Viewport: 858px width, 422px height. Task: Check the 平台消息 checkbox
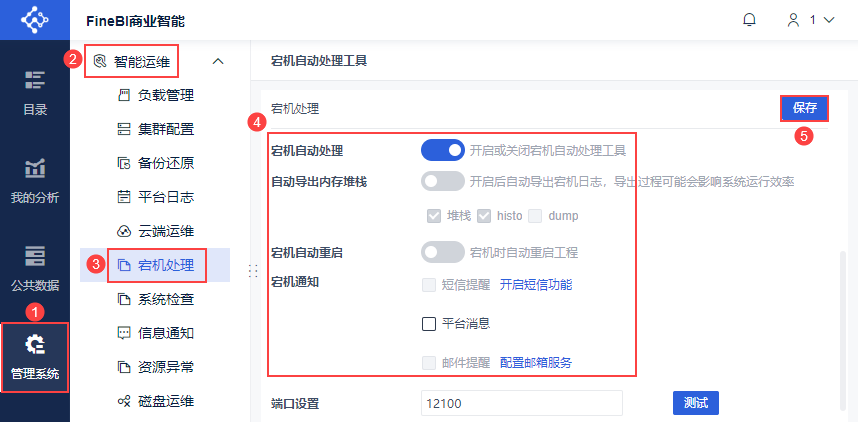pos(429,323)
